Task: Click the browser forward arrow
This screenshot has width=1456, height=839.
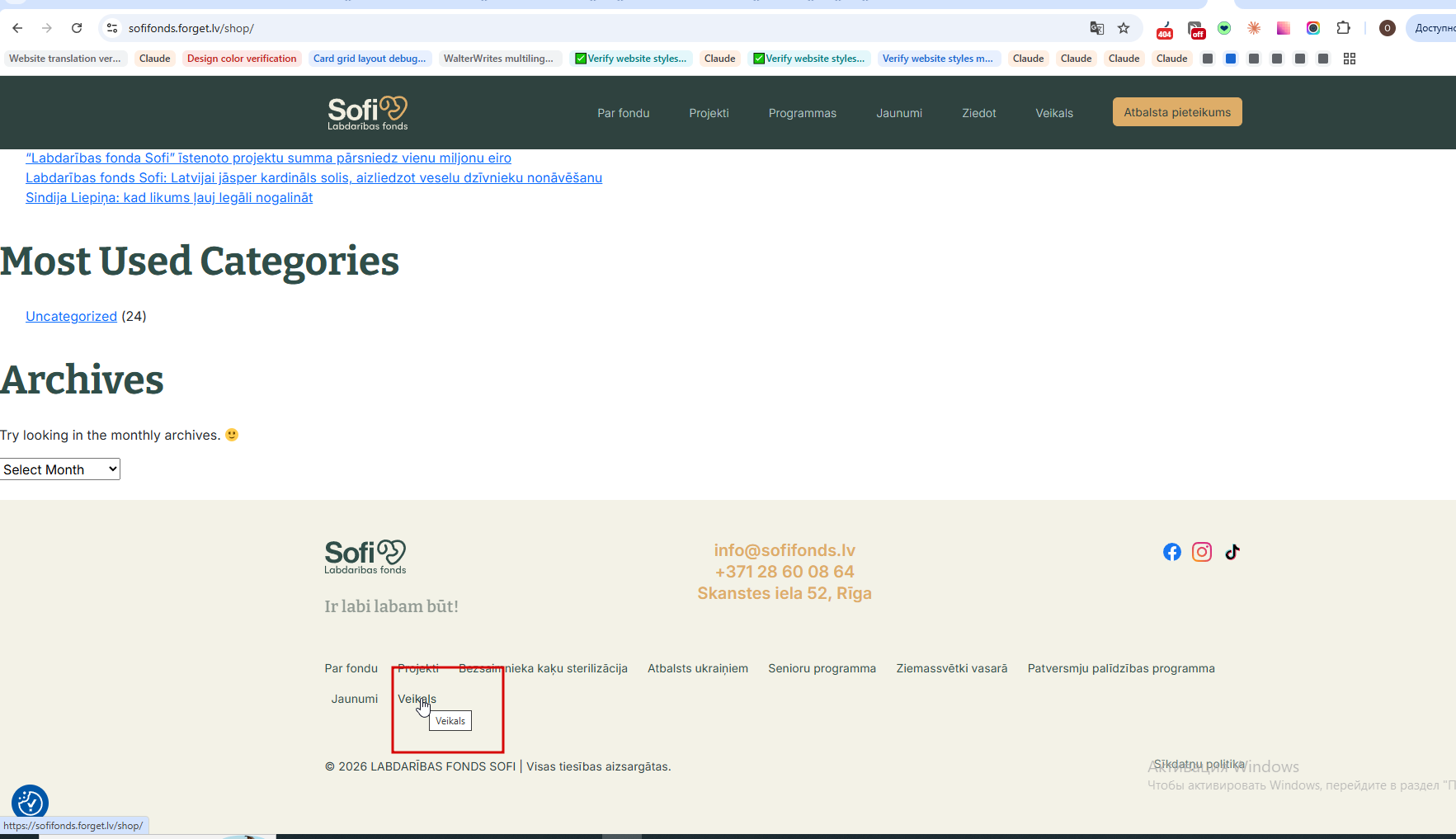Action: coord(47,28)
